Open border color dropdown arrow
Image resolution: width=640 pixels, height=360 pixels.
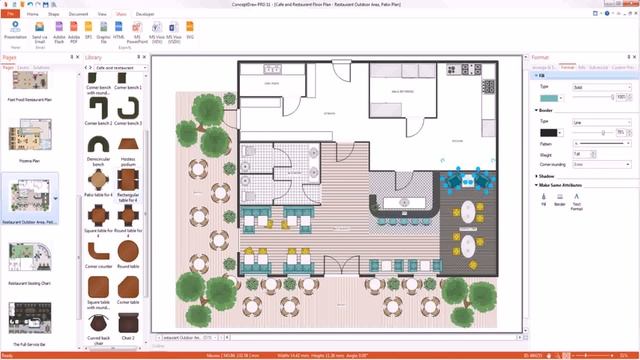click(560, 133)
